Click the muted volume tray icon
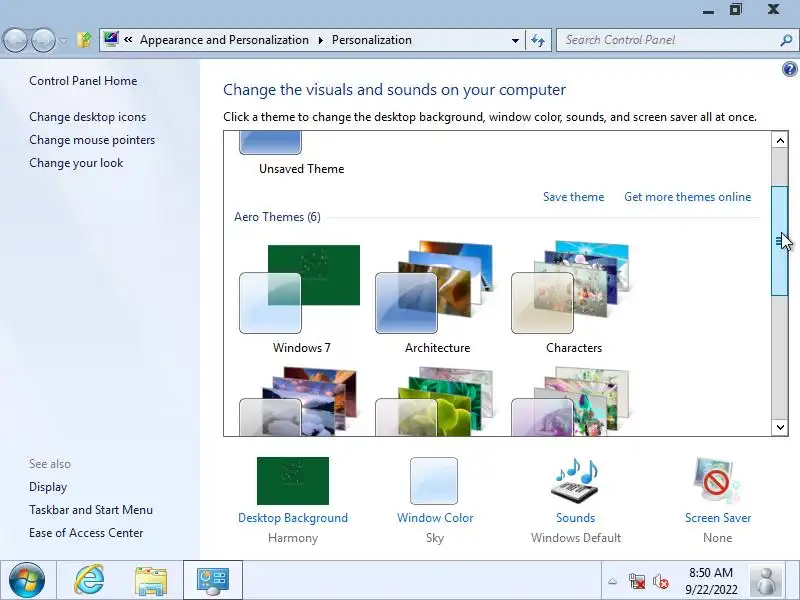 tap(661, 581)
